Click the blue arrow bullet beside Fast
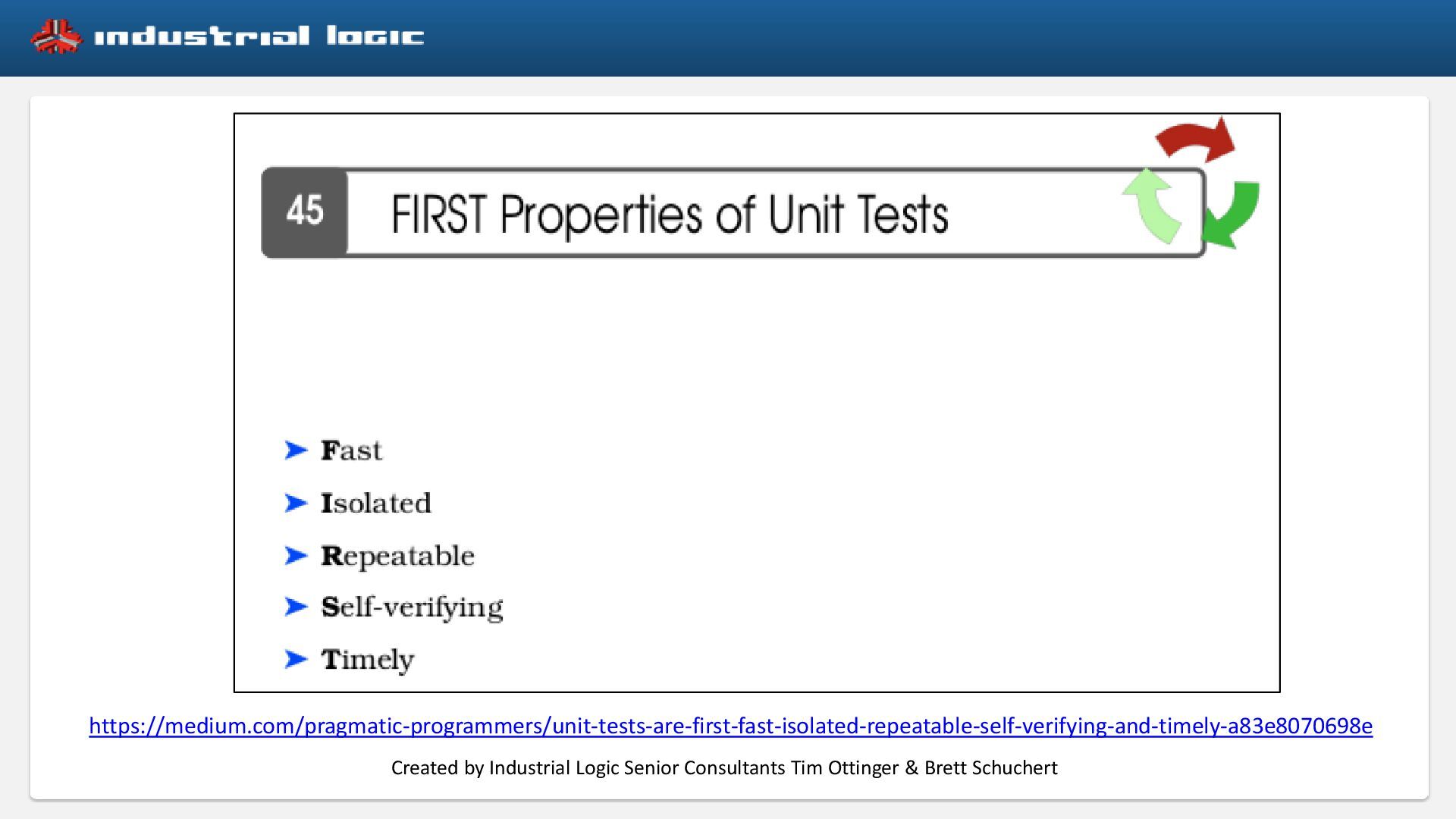 point(296,450)
